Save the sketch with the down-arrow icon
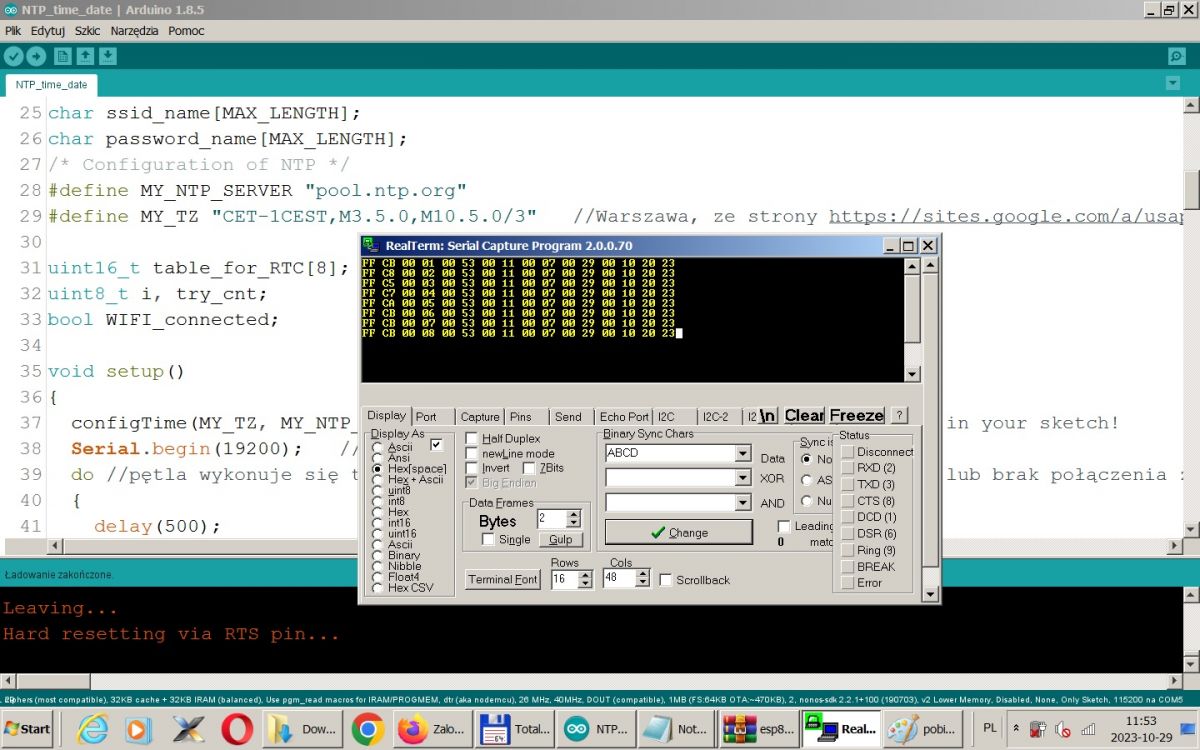Viewport: 1200px width, 750px height. 108,57
